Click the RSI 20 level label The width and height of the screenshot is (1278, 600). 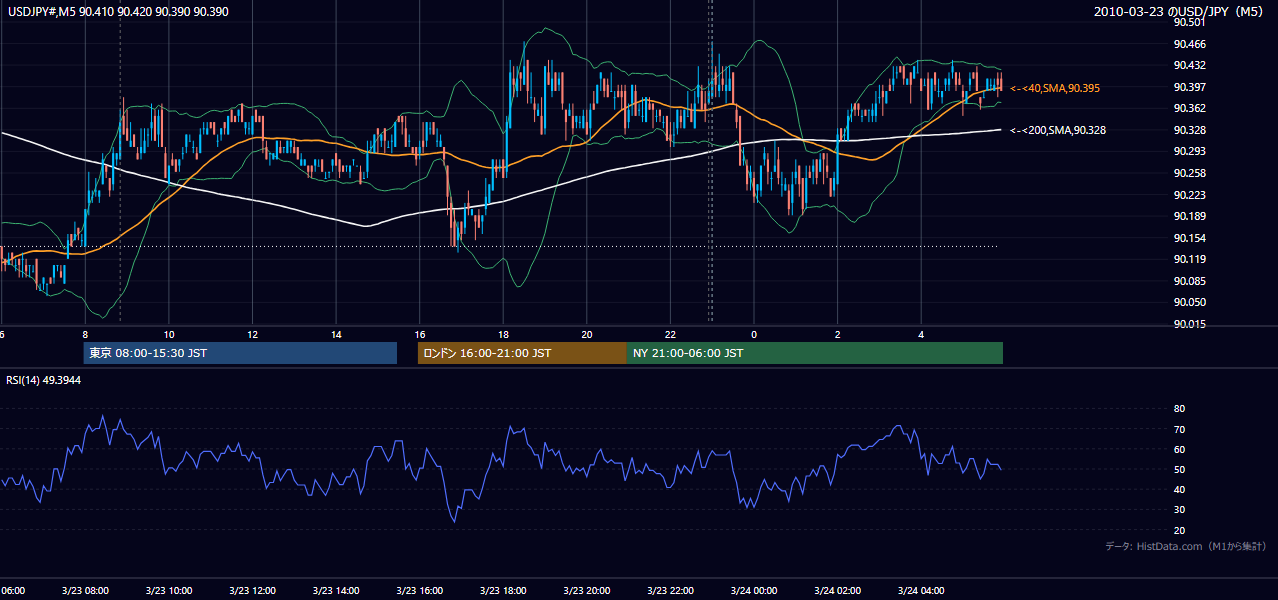[x=1179, y=530]
